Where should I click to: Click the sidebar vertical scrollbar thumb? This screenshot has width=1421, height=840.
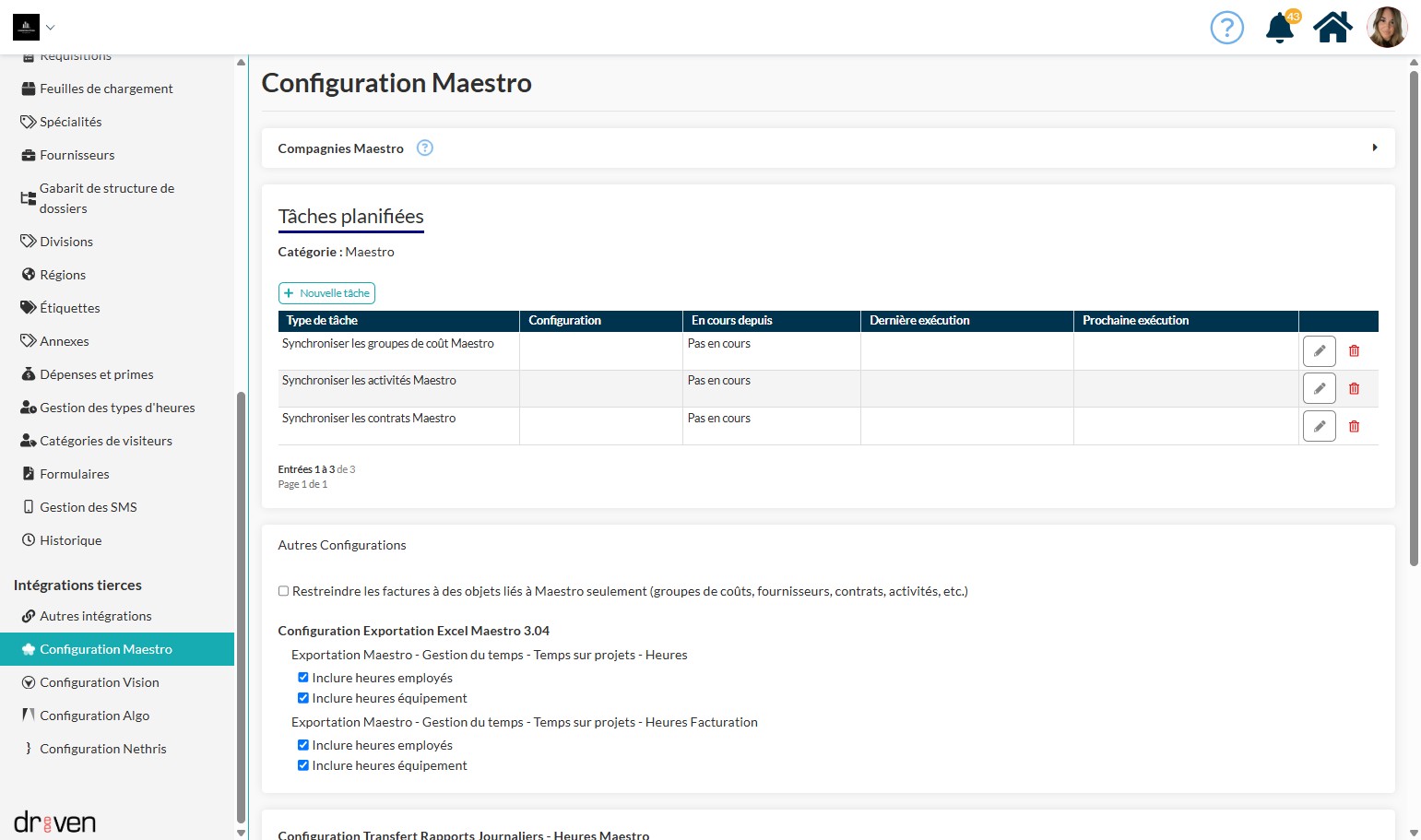tap(241, 606)
